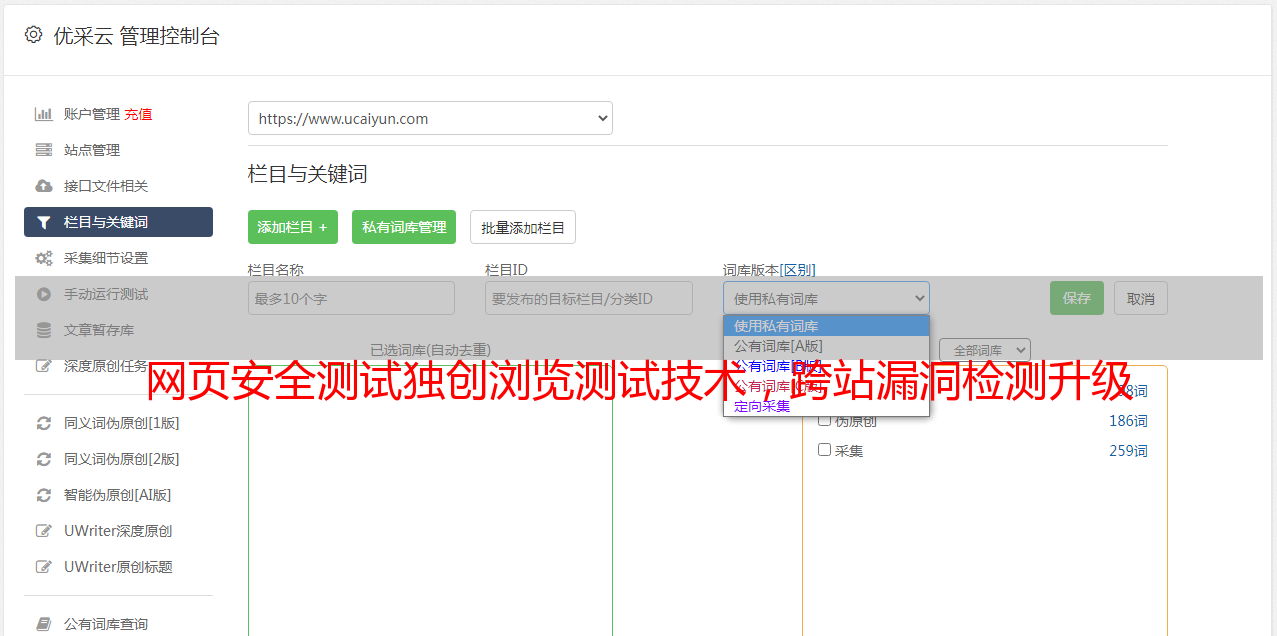Click the 取消 button

tap(1141, 298)
